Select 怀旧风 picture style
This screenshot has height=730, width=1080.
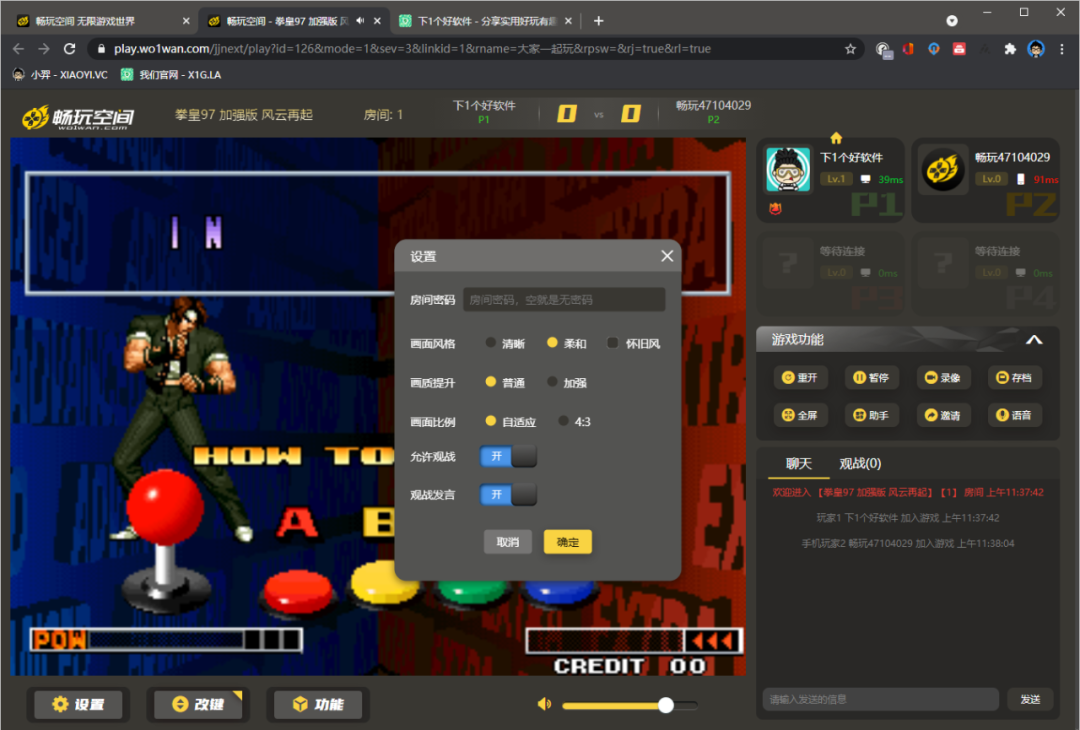coord(634,343)
